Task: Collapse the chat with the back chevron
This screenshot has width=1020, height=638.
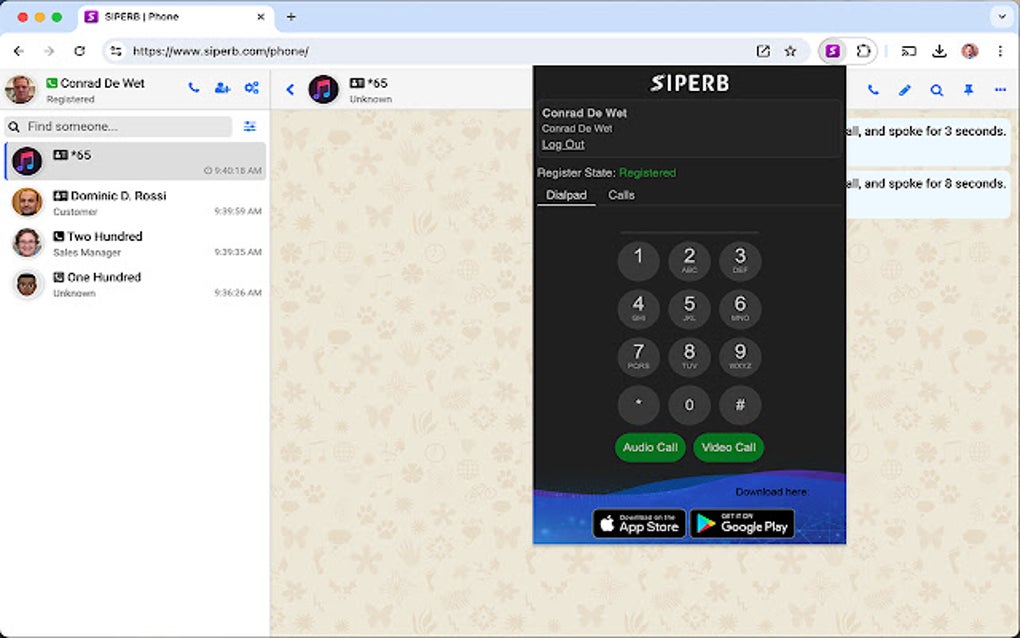Action: coord(290,88)
